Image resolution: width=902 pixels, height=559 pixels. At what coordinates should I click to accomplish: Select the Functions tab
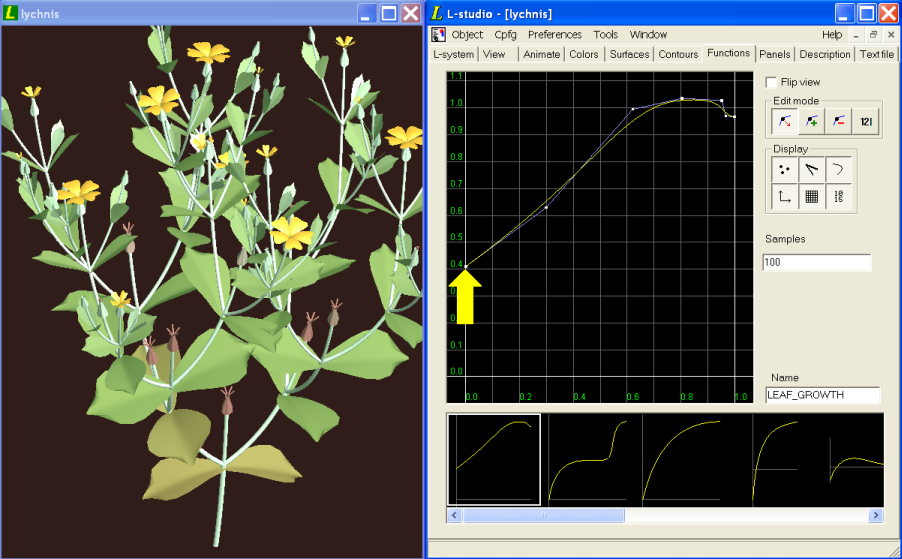728,53
